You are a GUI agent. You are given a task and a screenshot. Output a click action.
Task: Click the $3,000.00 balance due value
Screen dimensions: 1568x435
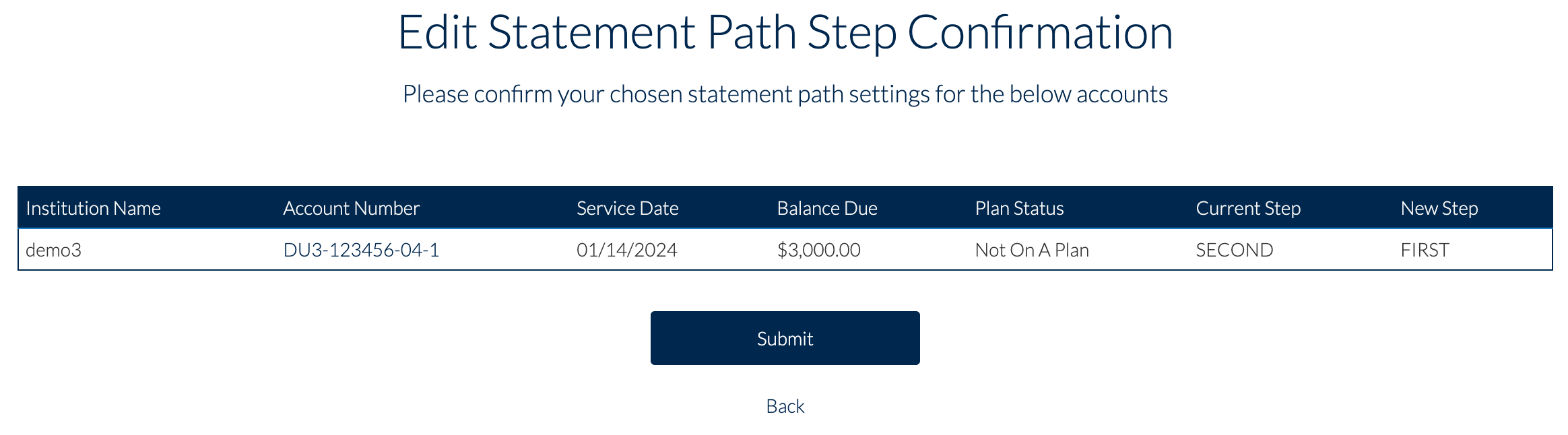pos(819,250)
